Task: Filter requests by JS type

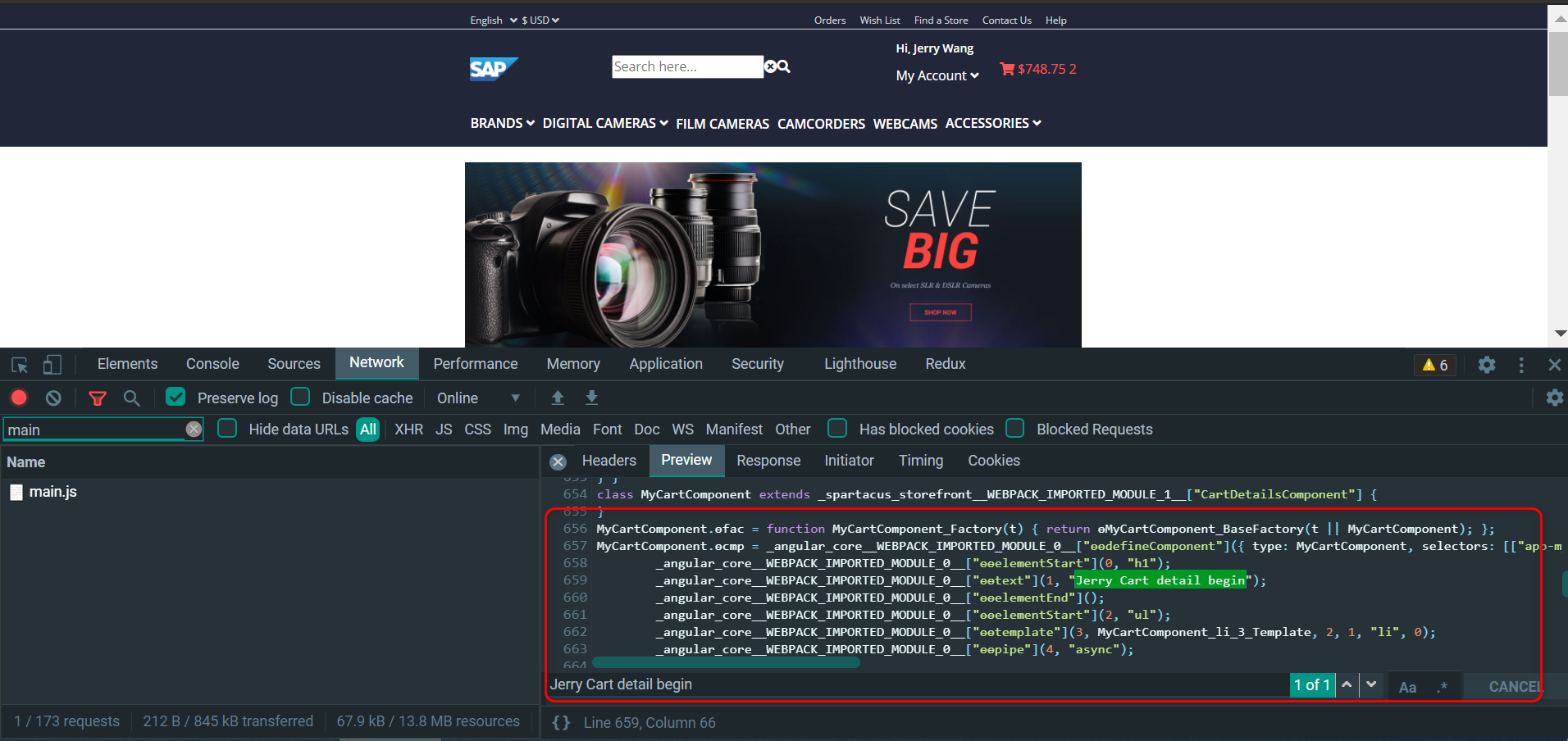Action: (x=444, y=430)
